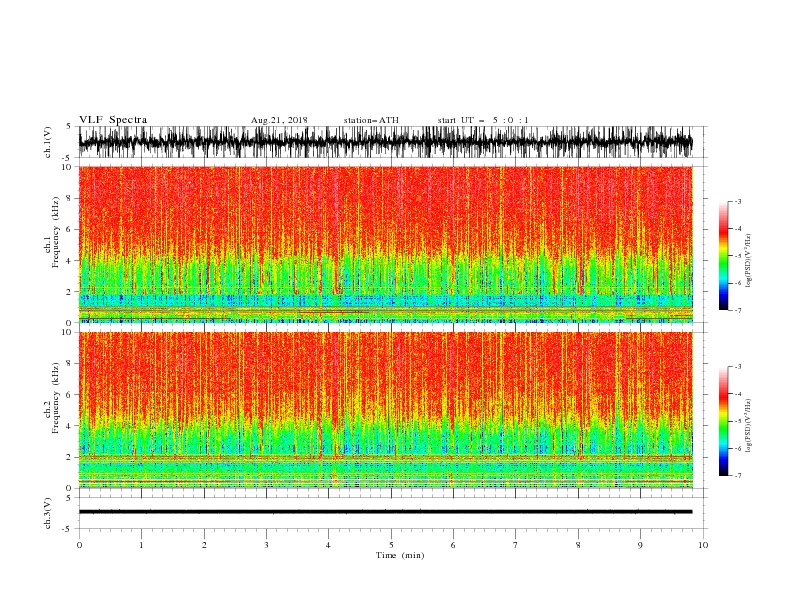Image resolution: width=792 pixels, height=612 pixels.
Task: Click the "VLF Spectra" plot title
Action: [x=113, y=120]
